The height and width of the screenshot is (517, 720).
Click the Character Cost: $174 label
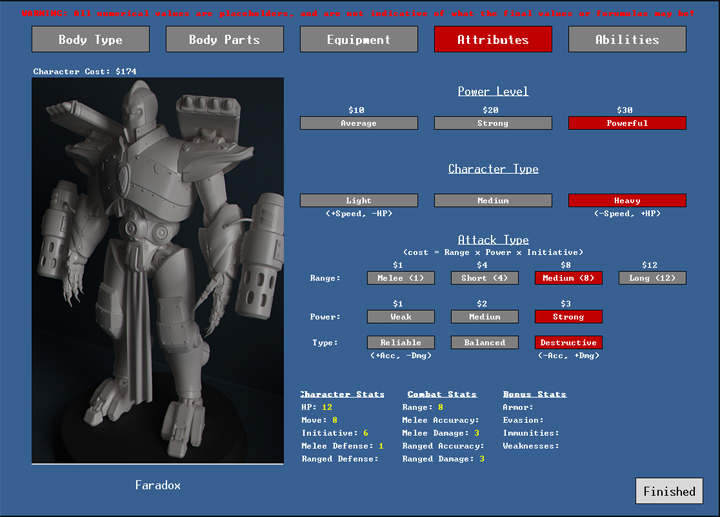[84, 71]
